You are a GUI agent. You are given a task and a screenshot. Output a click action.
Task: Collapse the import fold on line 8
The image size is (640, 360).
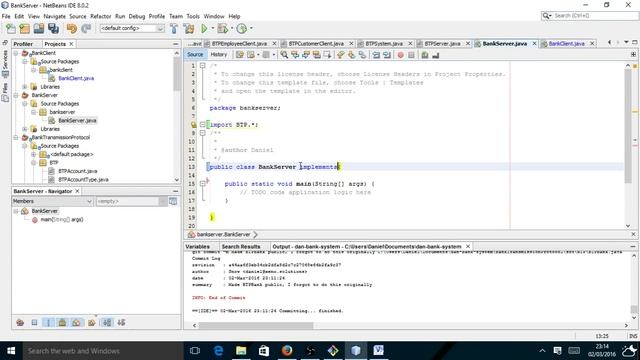click(202, 124)
